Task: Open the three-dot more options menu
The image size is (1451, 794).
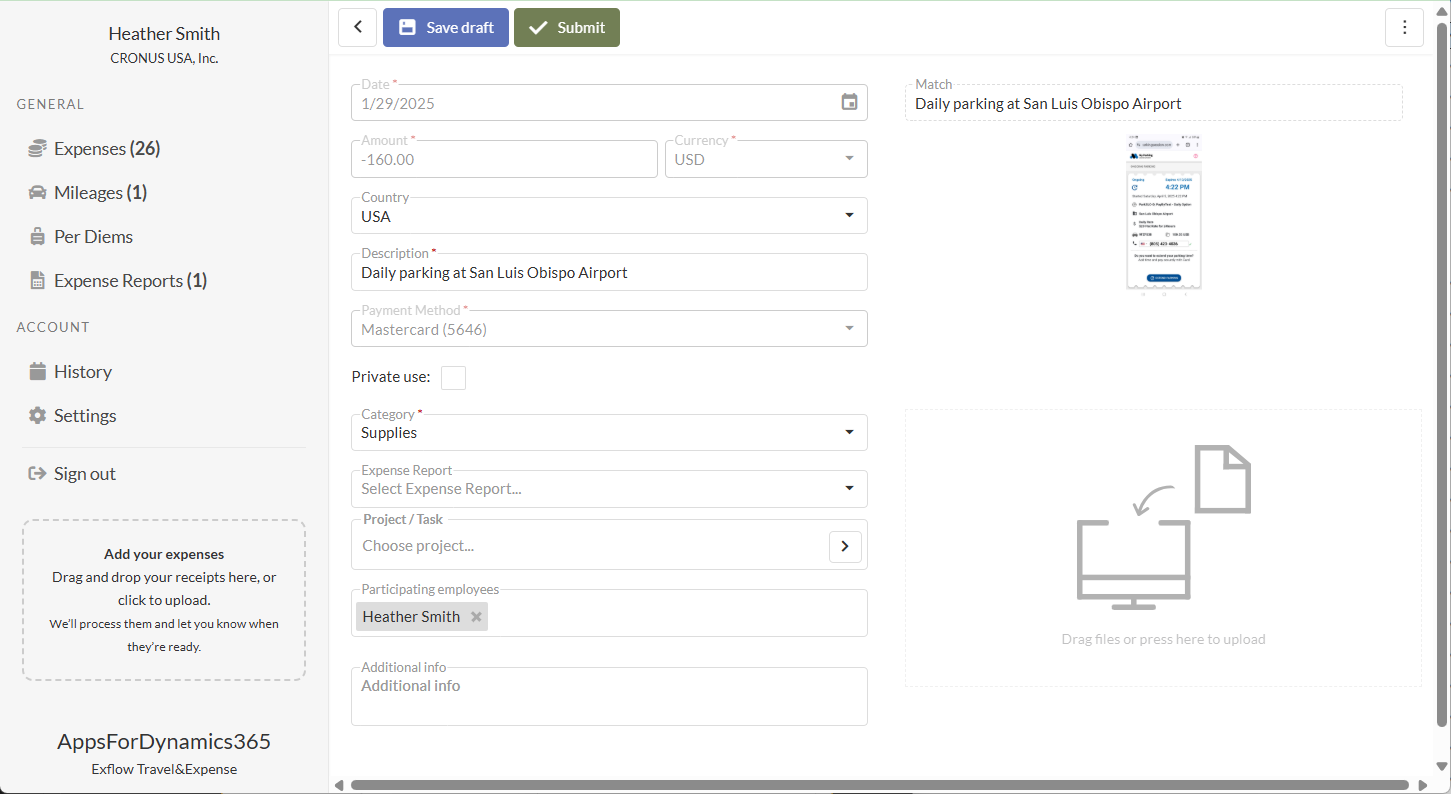Action: (1404, 28)
